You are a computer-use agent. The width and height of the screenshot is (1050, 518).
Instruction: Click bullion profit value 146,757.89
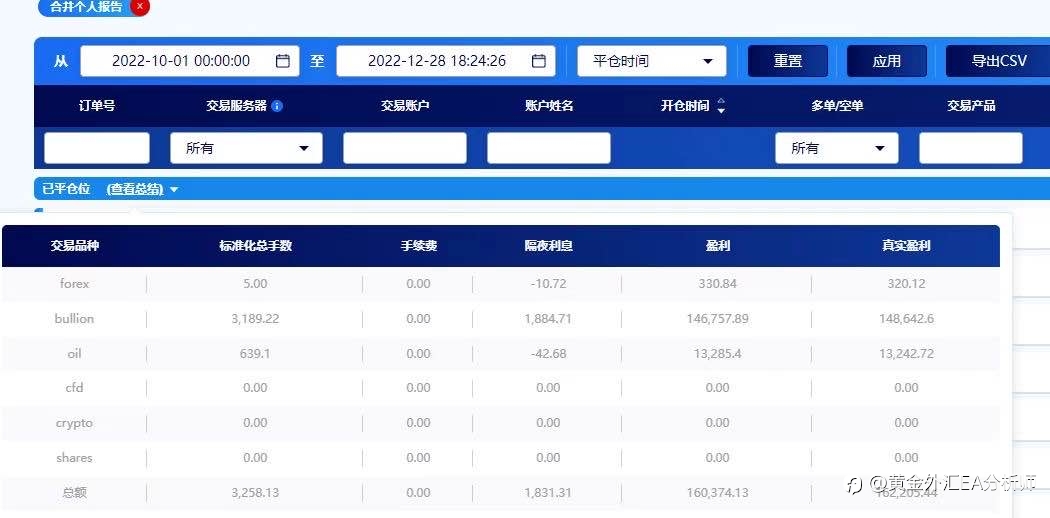[717, 319]
